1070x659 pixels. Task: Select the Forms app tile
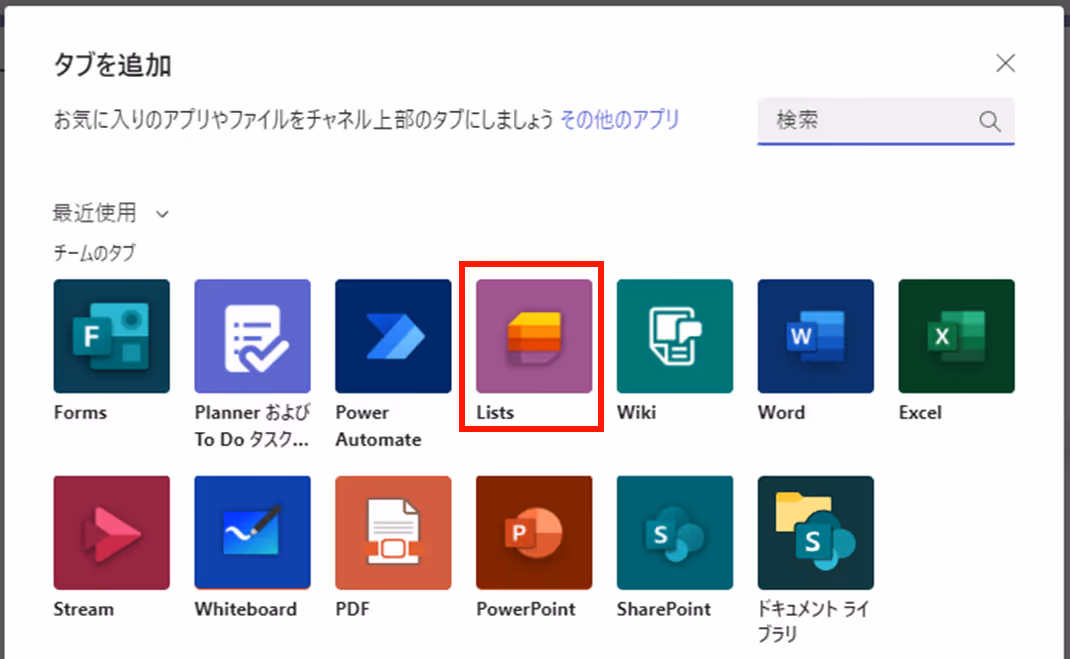111,336
